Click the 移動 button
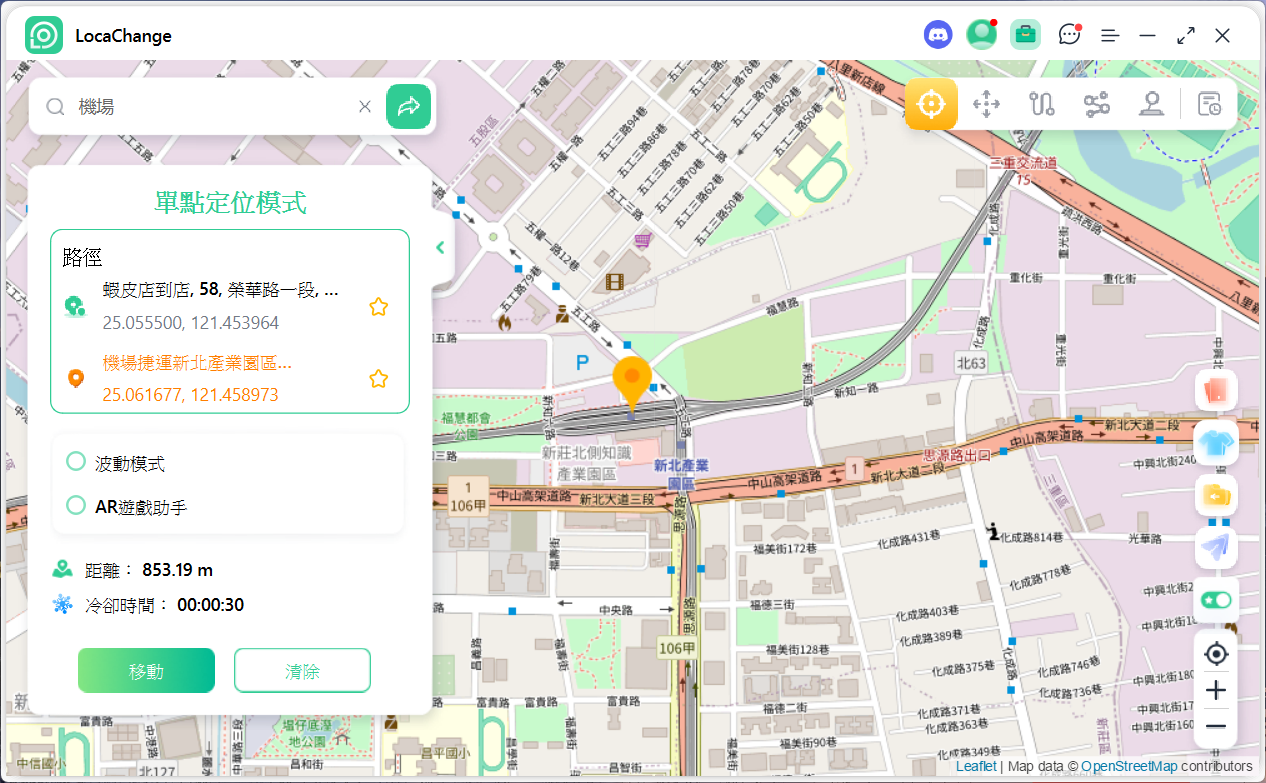The width and height of the screenshot is (1266, 783). pyautogui.click(x=146, y=670)
